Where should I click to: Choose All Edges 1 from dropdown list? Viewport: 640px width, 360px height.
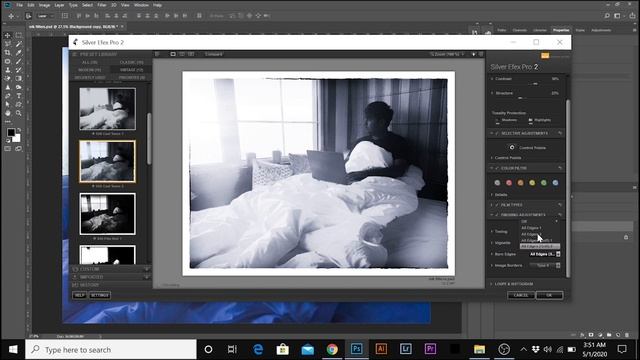[531, 228]
